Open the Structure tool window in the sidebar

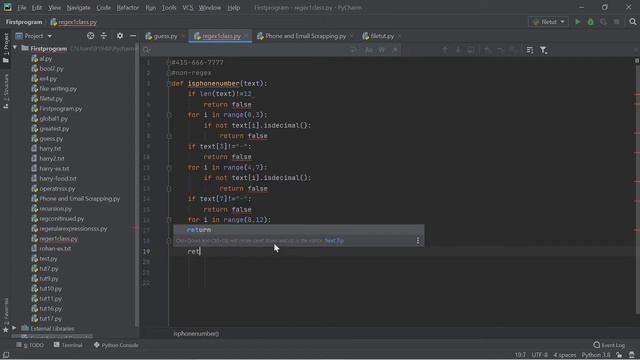pos(6,91)
